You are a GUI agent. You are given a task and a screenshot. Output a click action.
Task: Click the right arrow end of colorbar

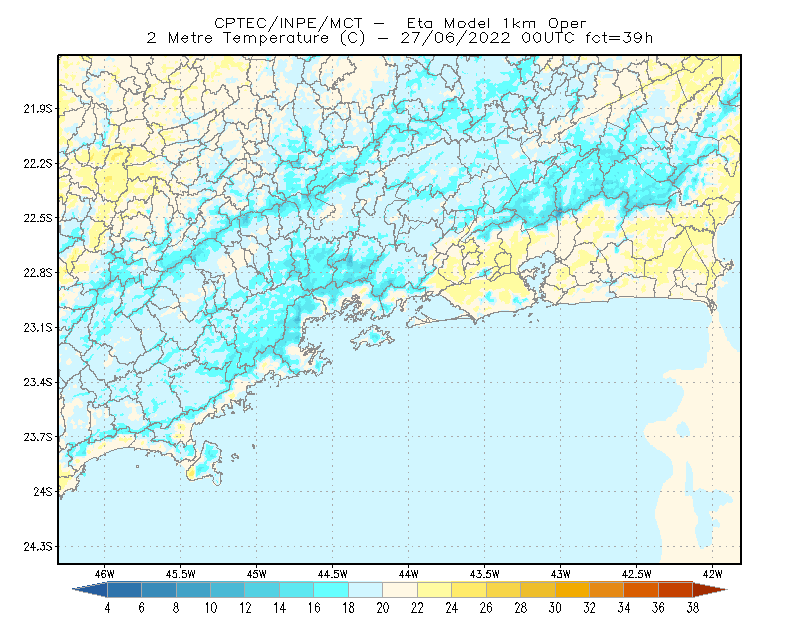(x=710, y=590)
